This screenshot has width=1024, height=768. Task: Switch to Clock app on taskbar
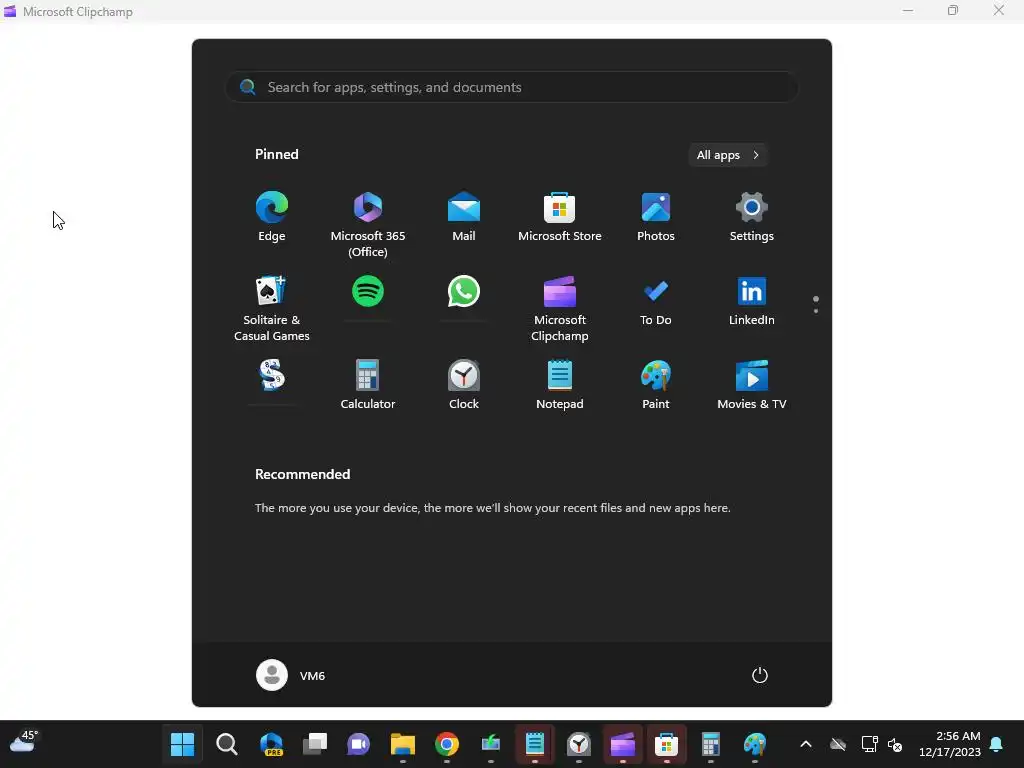click(x=579, y=744)
